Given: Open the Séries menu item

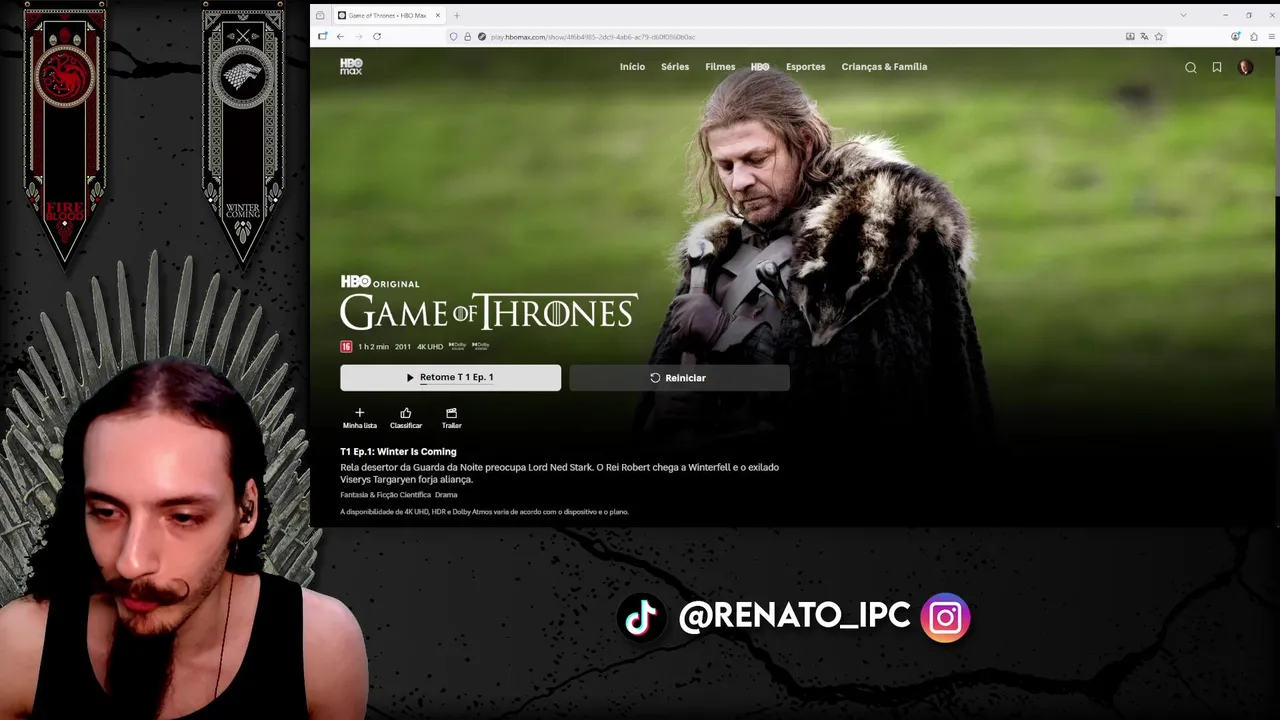Looking at the screenshot, I should pos(675,67).
